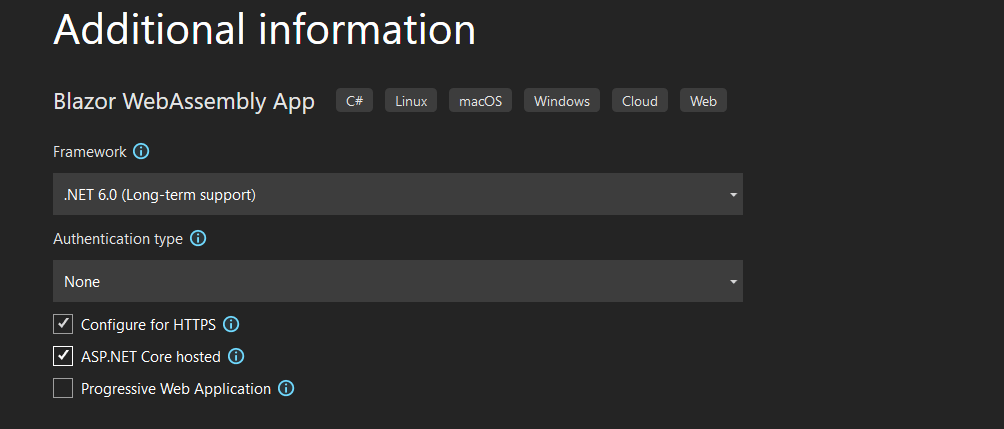Click the Additional information heading

point(264,30)
